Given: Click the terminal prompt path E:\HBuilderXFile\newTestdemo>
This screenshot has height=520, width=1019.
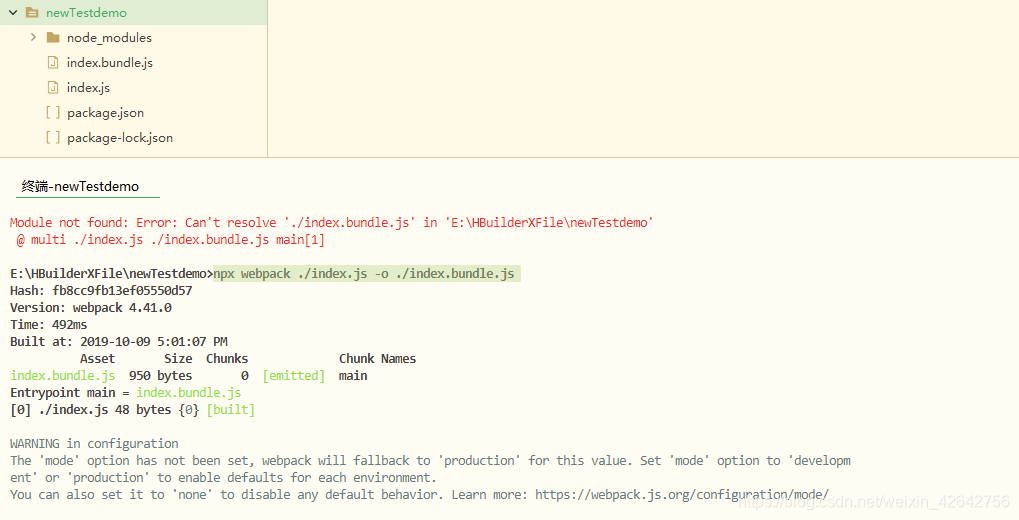Looking at the screenshot, I should click(112, 274).
